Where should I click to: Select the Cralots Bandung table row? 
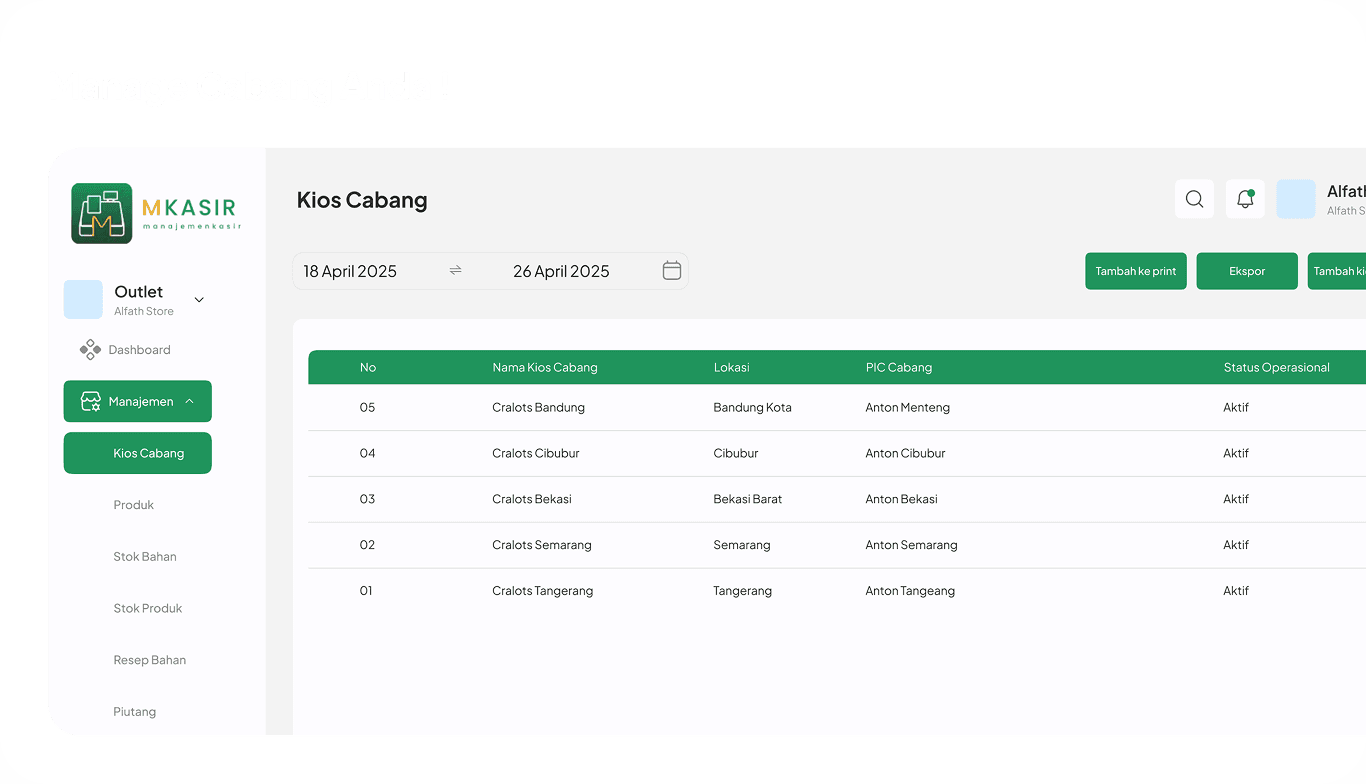coord(538,408)
